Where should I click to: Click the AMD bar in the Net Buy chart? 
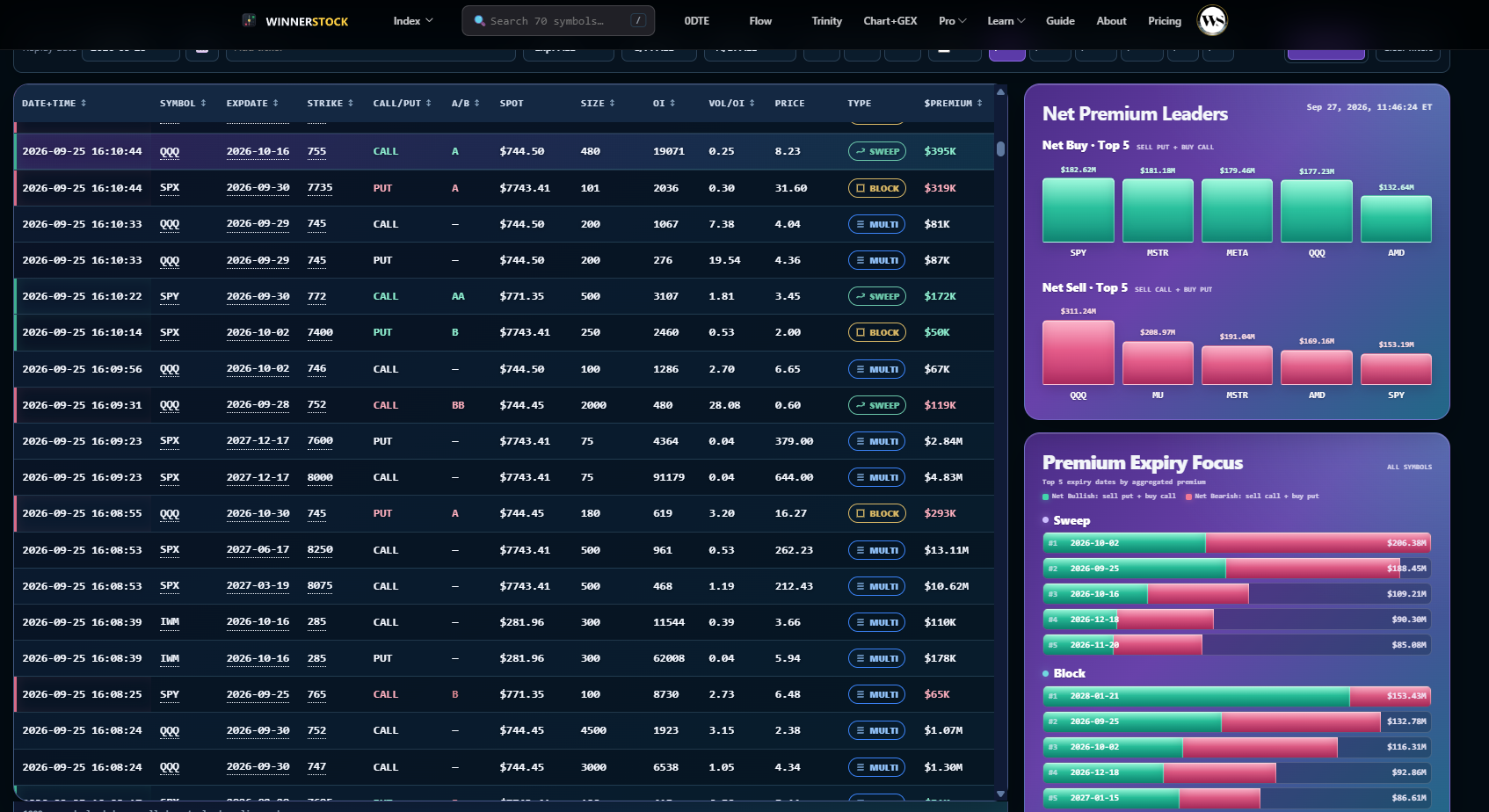coord(1396,219)
